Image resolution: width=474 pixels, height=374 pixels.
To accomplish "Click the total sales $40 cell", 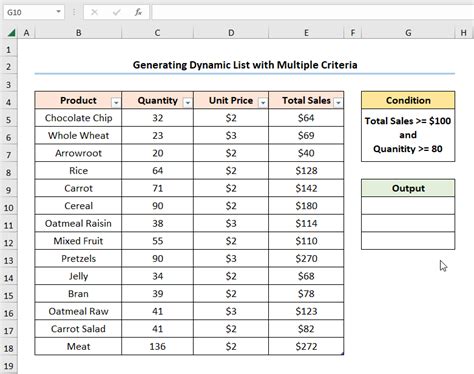I will pyautogui.click(x=306, y=153).
